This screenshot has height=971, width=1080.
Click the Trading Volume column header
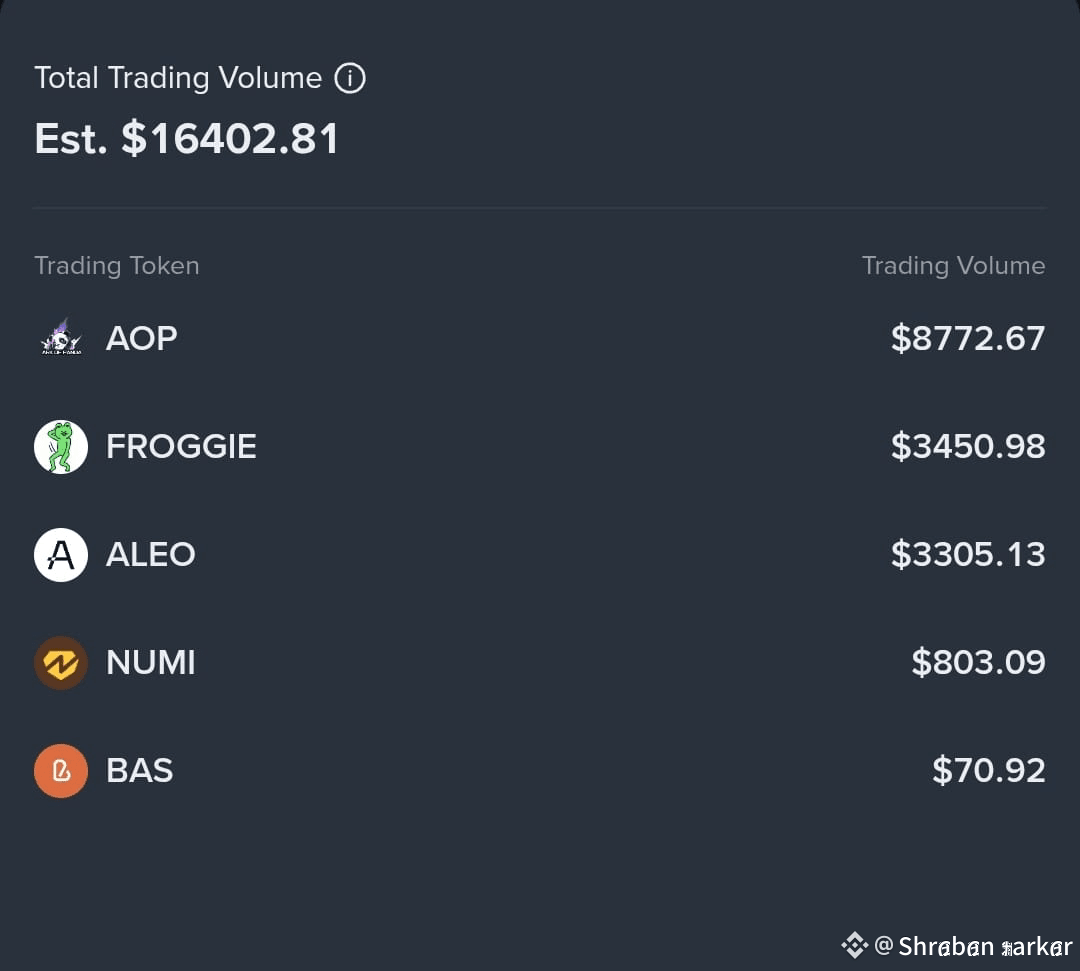point(954,266)
